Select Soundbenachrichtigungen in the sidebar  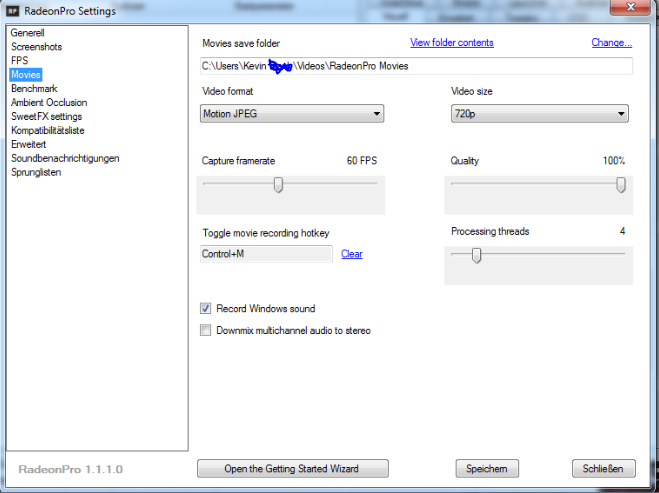pyautogui.click(x=65, y=158)
